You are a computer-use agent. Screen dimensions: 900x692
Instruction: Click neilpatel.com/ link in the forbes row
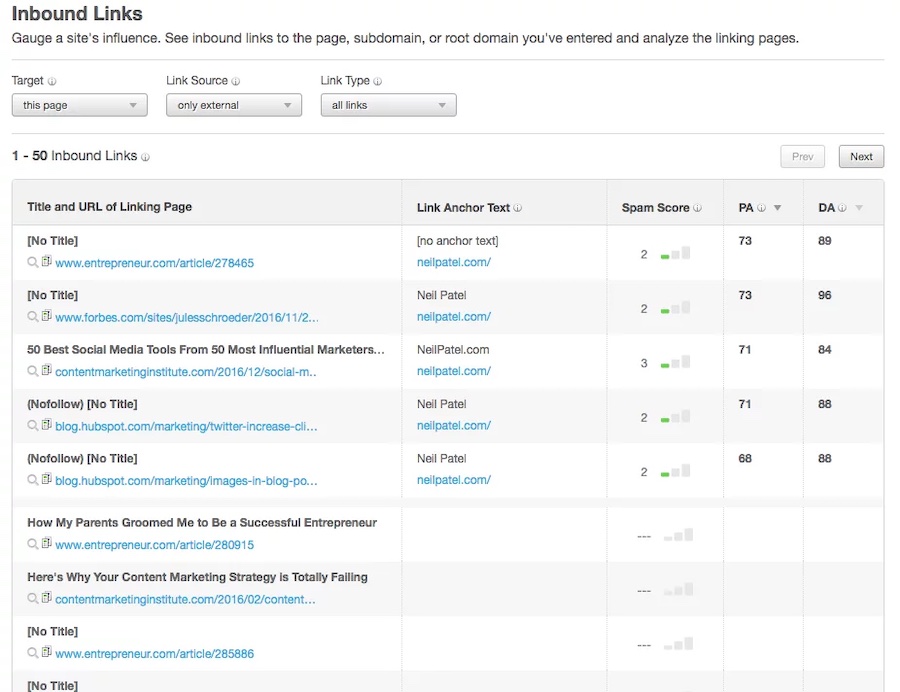(453, 317)
